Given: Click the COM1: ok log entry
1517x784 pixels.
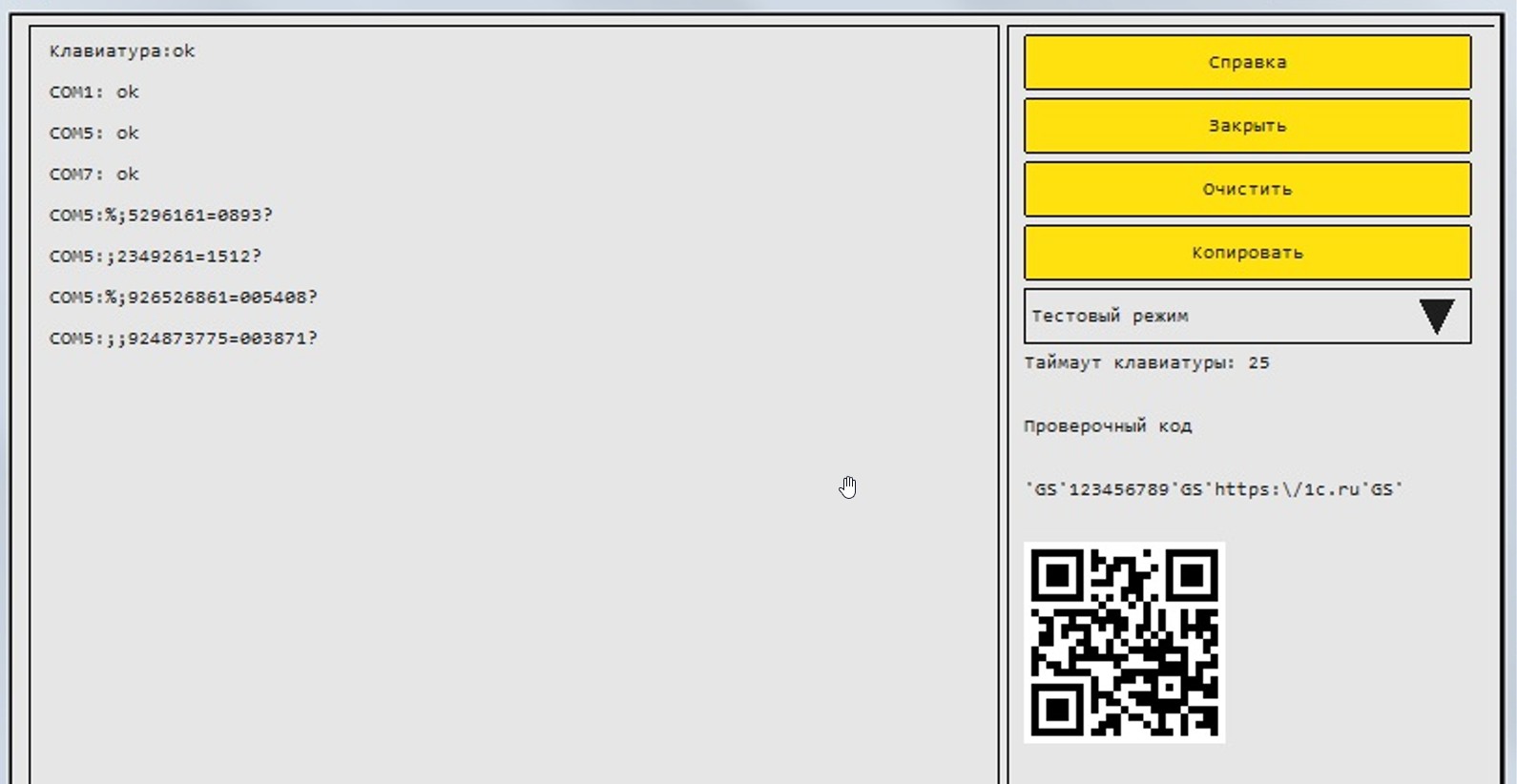Looking at the screenshot, I should 94,93.
